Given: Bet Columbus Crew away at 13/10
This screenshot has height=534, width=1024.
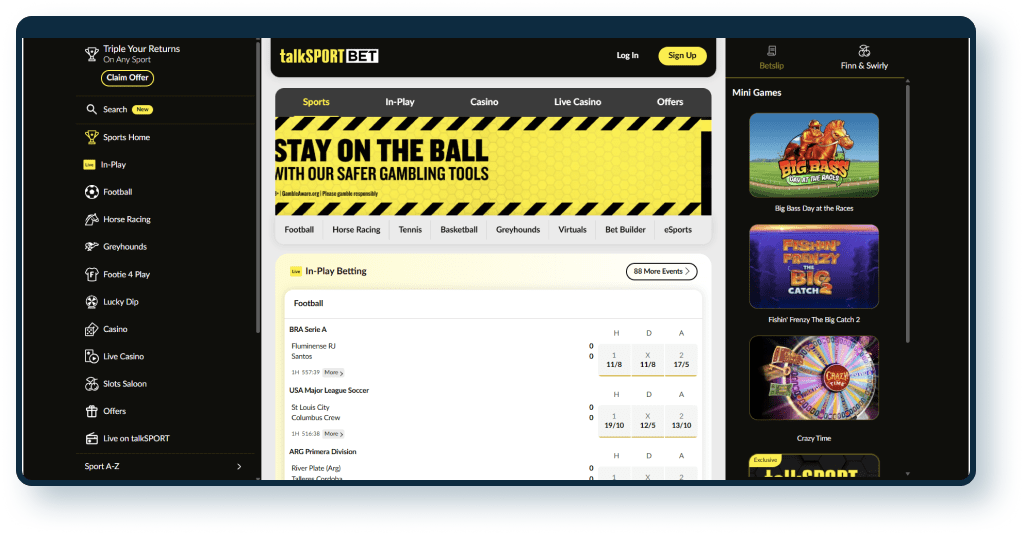Looking at the screenshot, I should tap(681, 421).
